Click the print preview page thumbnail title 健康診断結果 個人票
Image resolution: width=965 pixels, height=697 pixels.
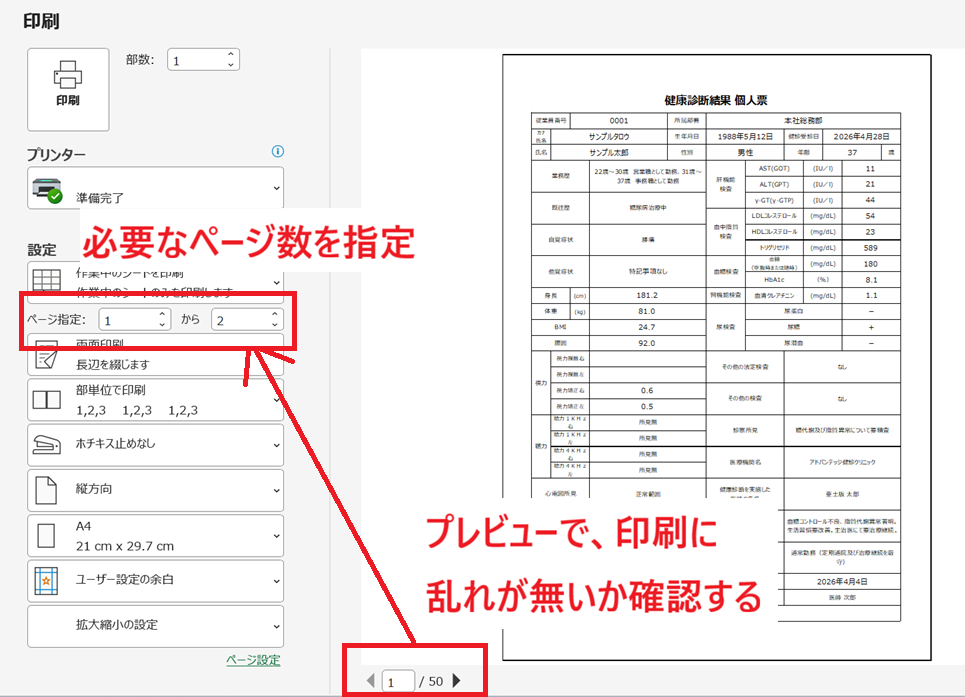click(716, 100)
